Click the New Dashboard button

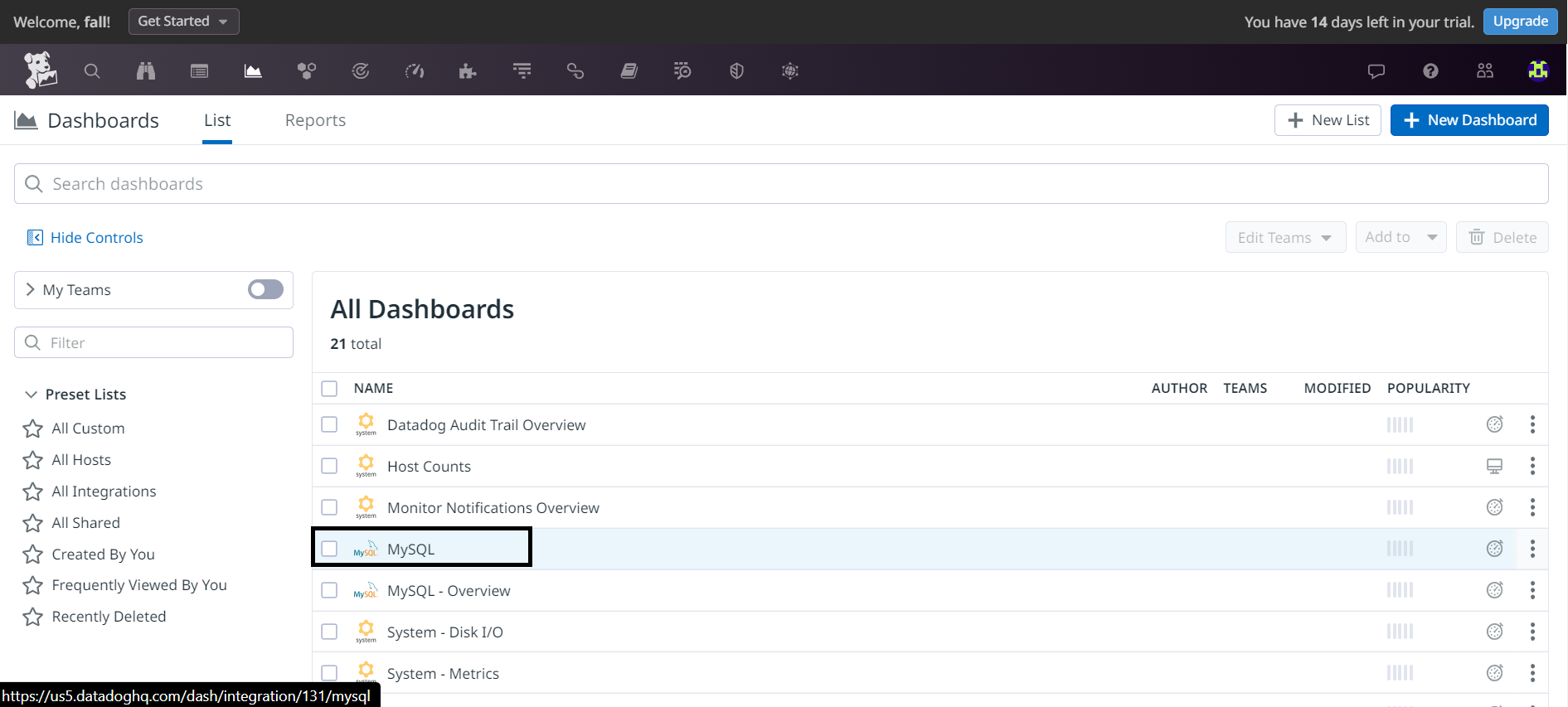pos(1469,120)
